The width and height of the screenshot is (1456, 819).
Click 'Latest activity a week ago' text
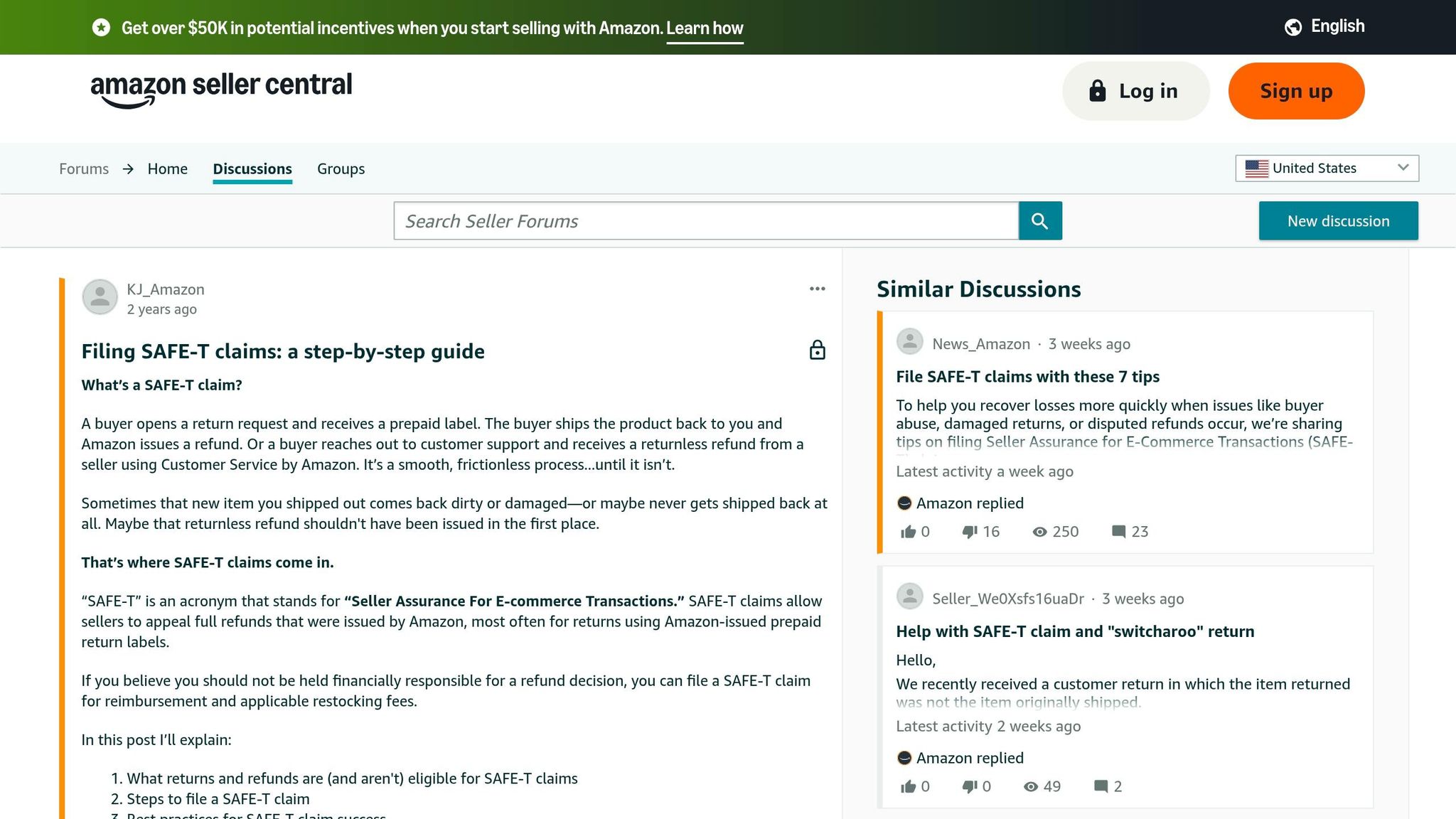click(x=985, y=471)
